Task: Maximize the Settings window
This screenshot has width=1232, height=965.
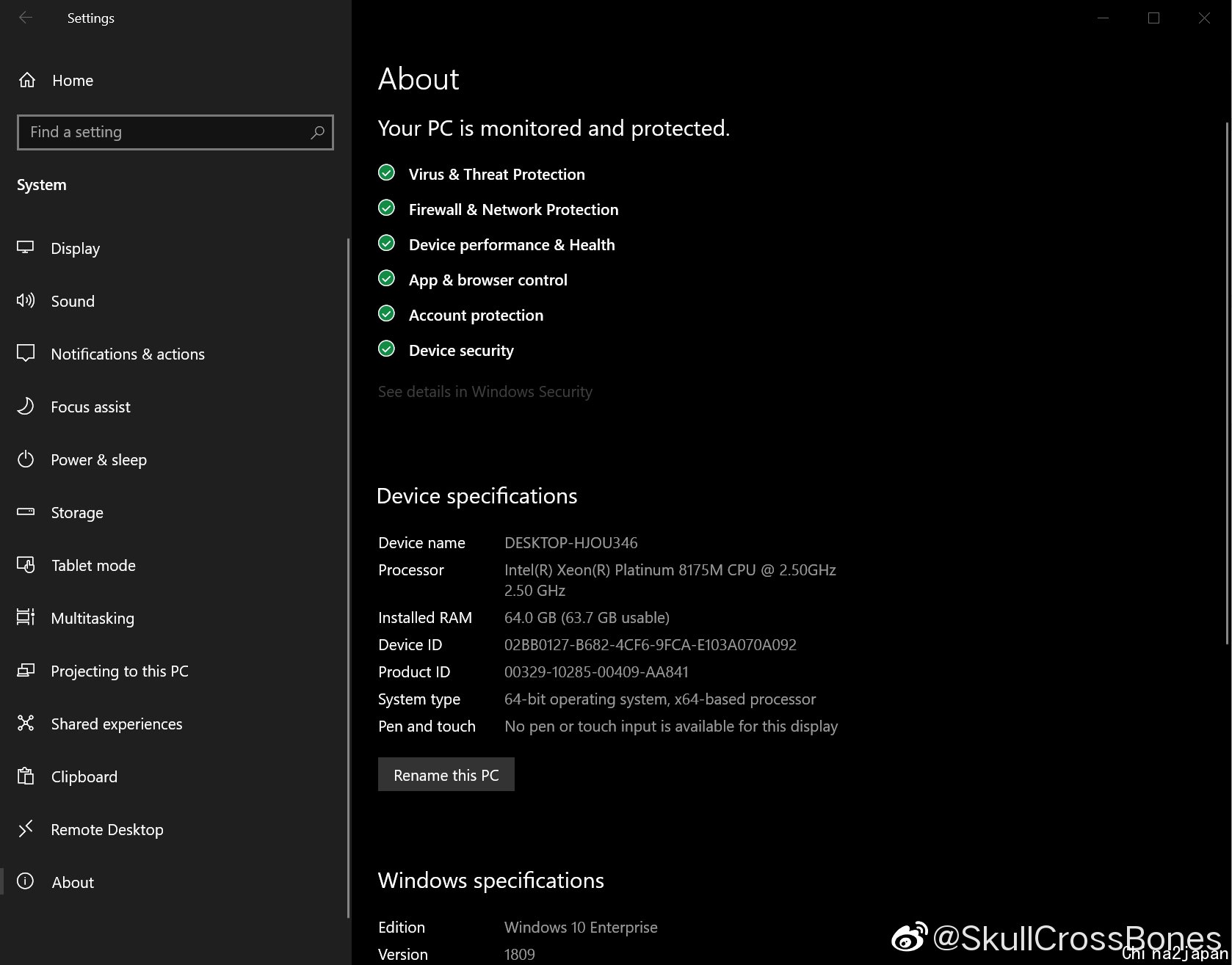Action: (1153, 18)
